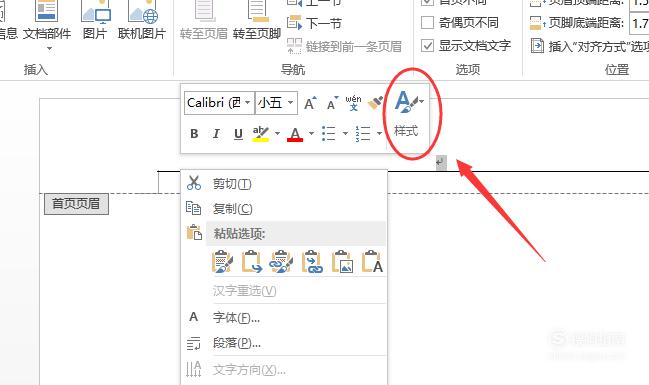Apply bullet list formatting

click(x=329, y=134)
